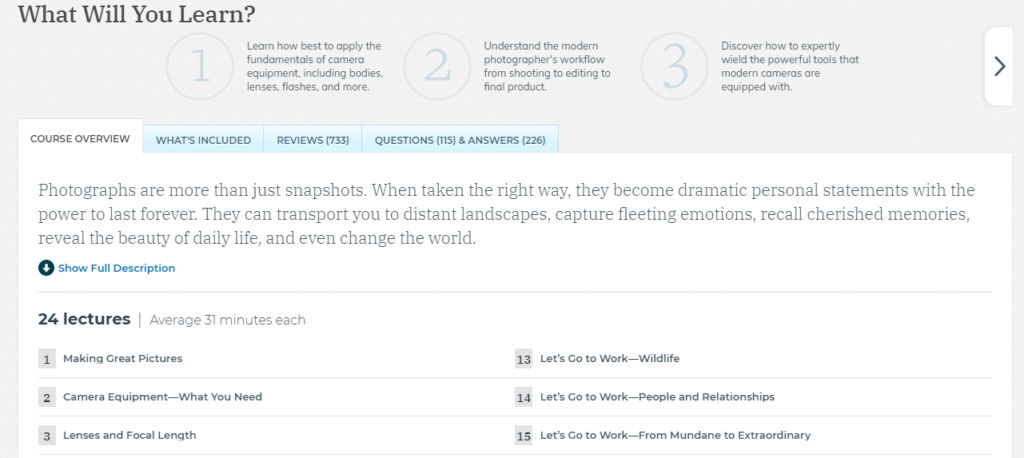
Task: Open Questions (115) & Answers (226) tab
Action: pos(460,140)
